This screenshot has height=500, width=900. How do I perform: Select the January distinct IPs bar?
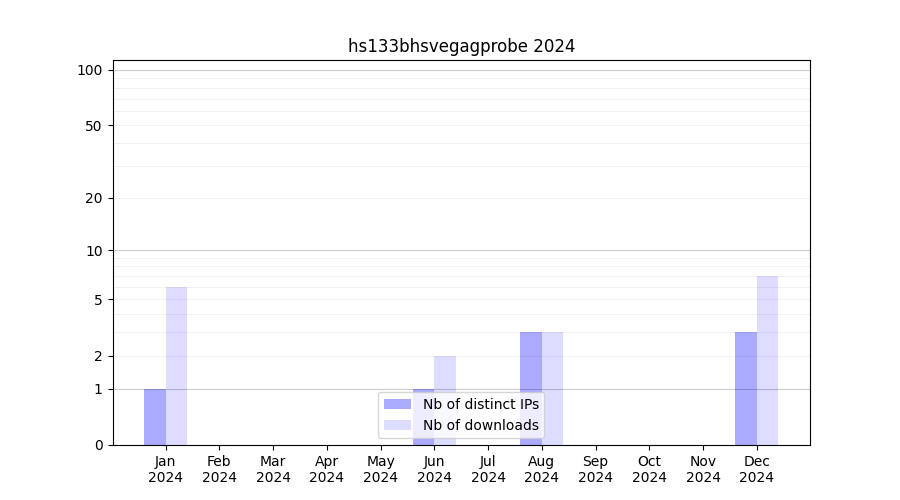pos(155,417)
